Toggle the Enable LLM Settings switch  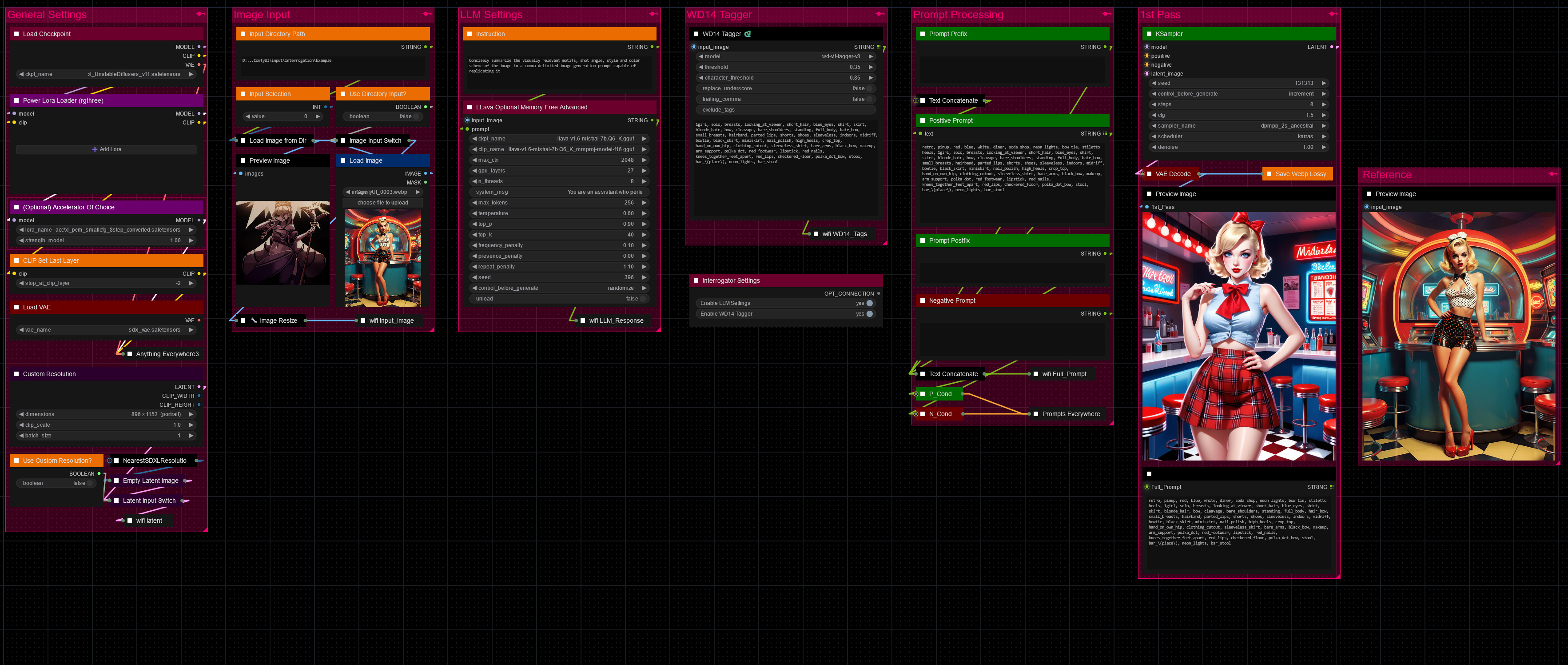pos(869,303)
